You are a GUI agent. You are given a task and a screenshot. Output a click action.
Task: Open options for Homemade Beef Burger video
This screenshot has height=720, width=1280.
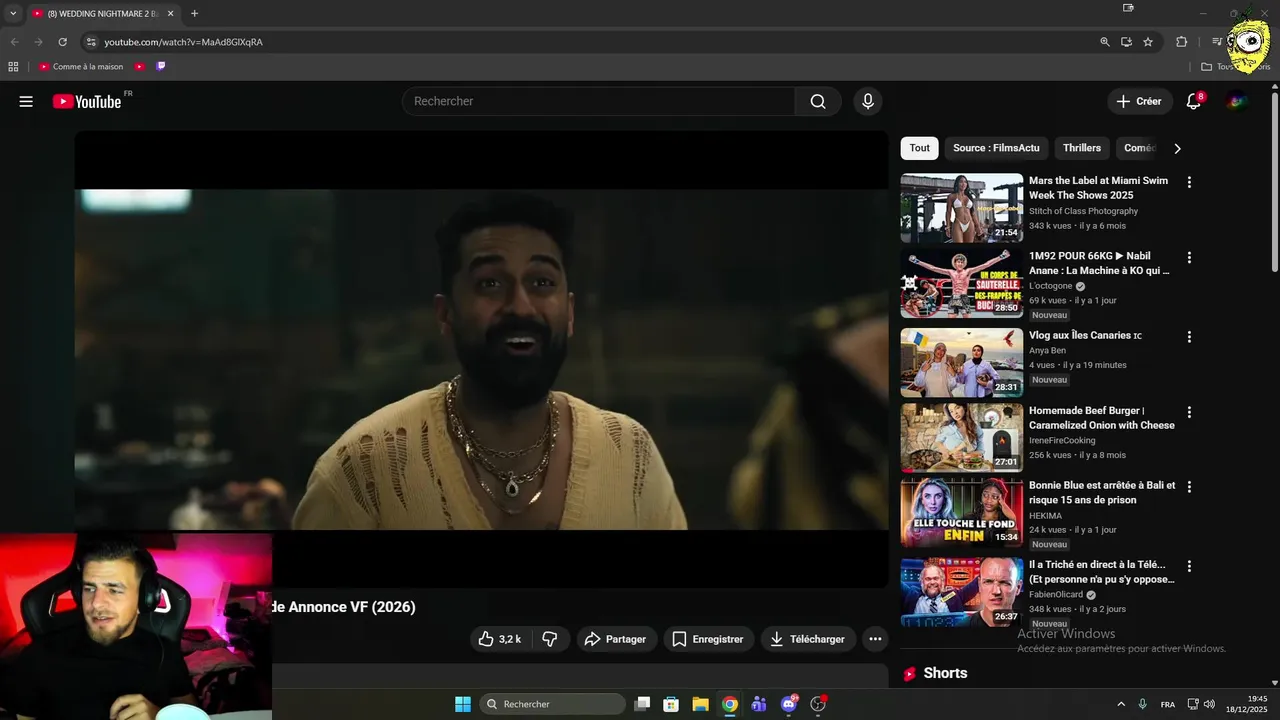click(x=1189, y=412)
